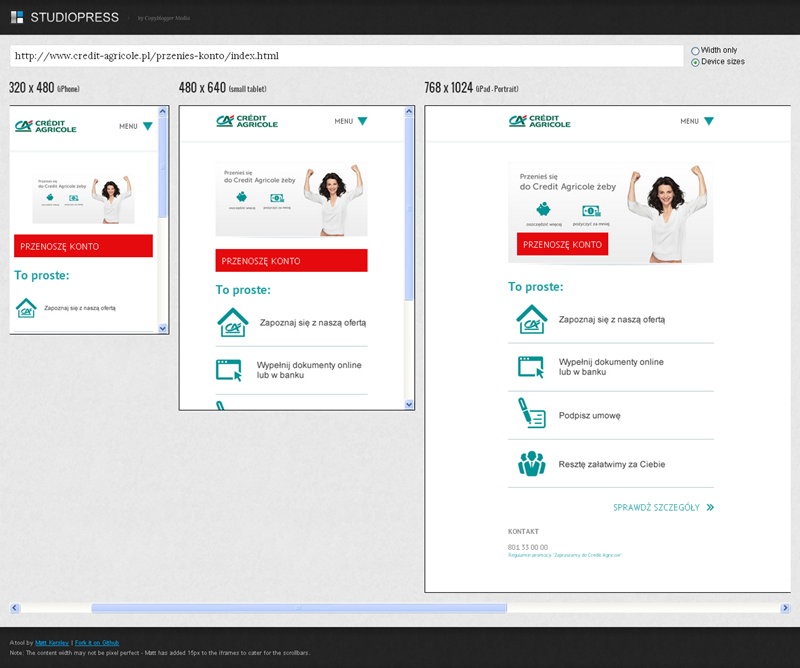Click the browser window icon in iPad preview
Viewport: 800px width, 668px height.
pyautogui.click(x=530, y=366)
